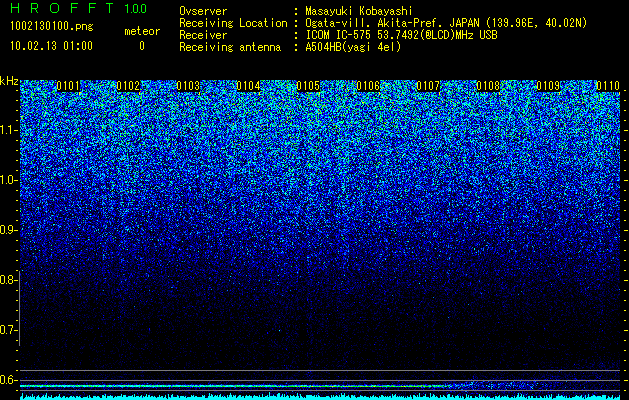Click the 0101 time marker
This screenshot has height=400, width=629.
click(x=68, y=86)
